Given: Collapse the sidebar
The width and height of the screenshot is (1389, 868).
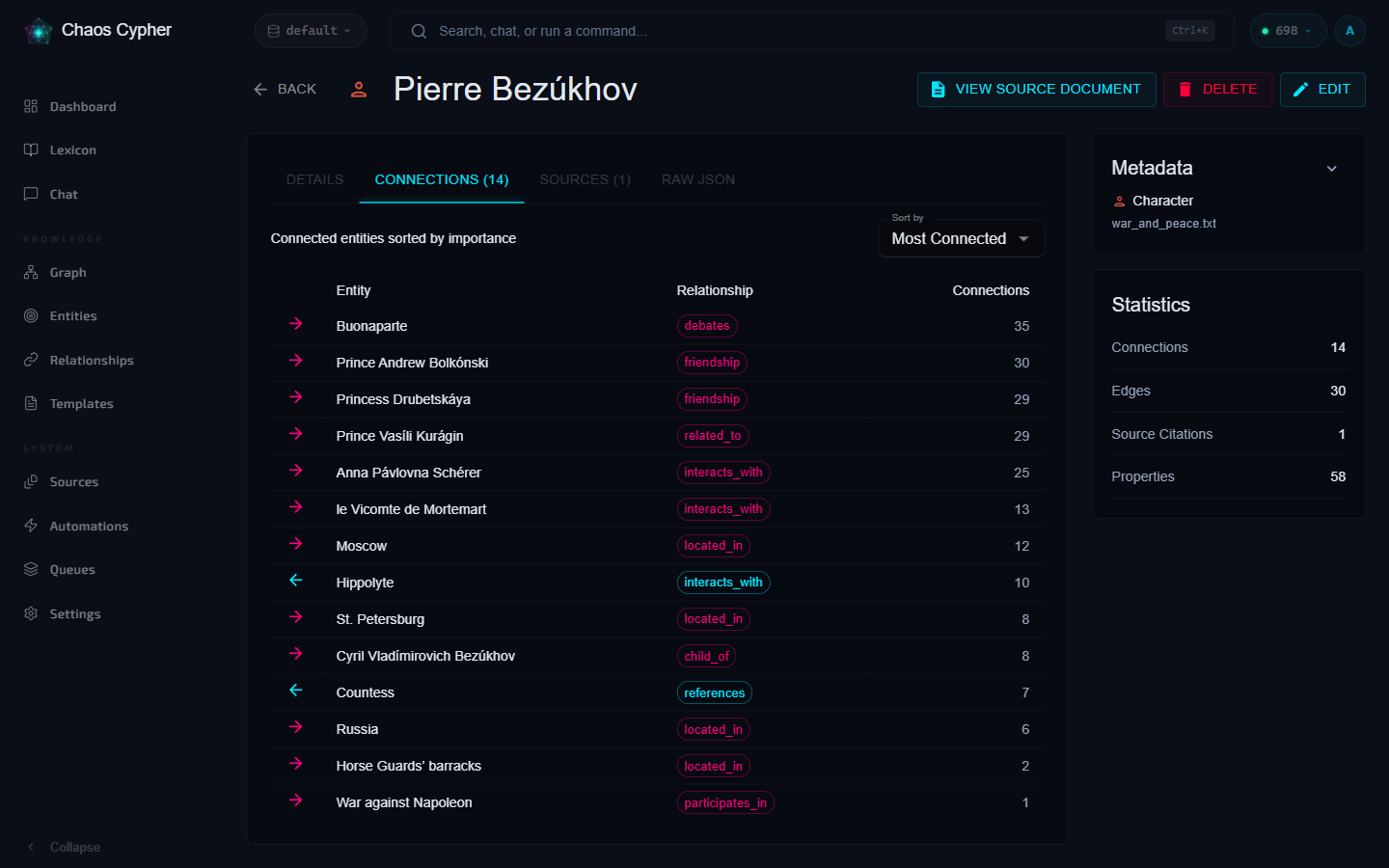Looking at the screenshot, I should click(64, 847).
